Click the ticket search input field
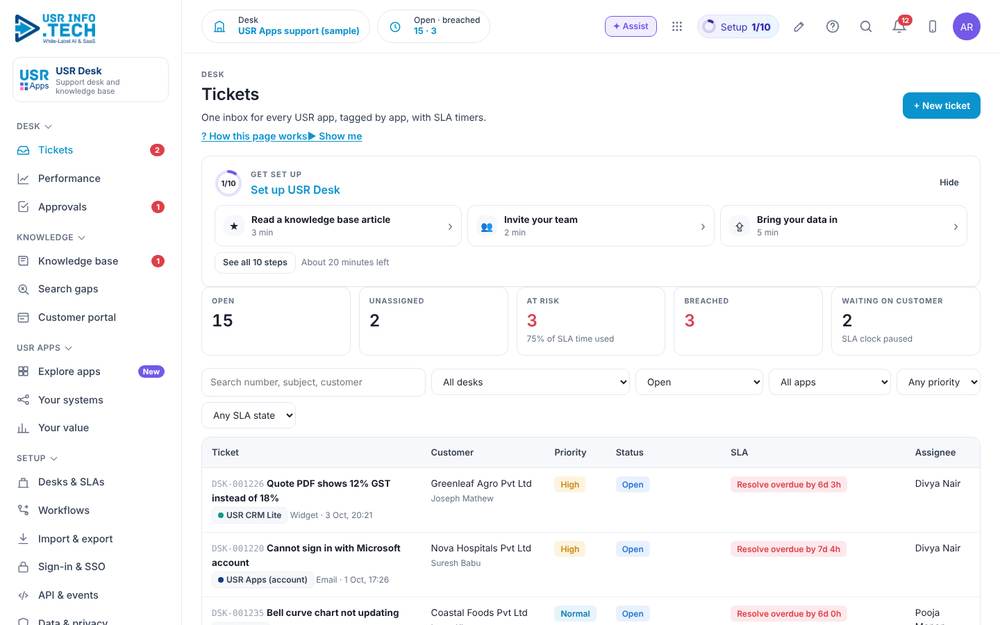Image resolution: width=1000 pixels, height=625 pixels. (313, 382)
